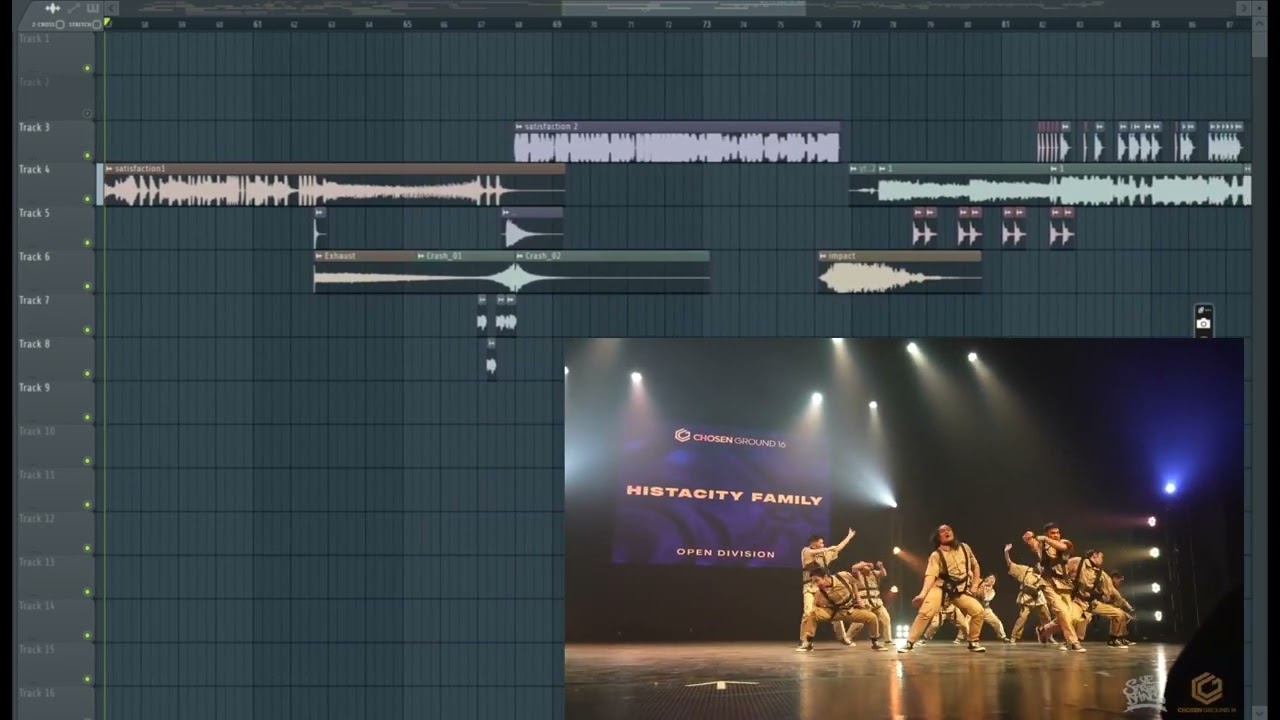The height and width of the screenshot is (720, 1280).
Task: Click the scroll-right arrow on overview bar
Action: click(x=1244, y=8)
